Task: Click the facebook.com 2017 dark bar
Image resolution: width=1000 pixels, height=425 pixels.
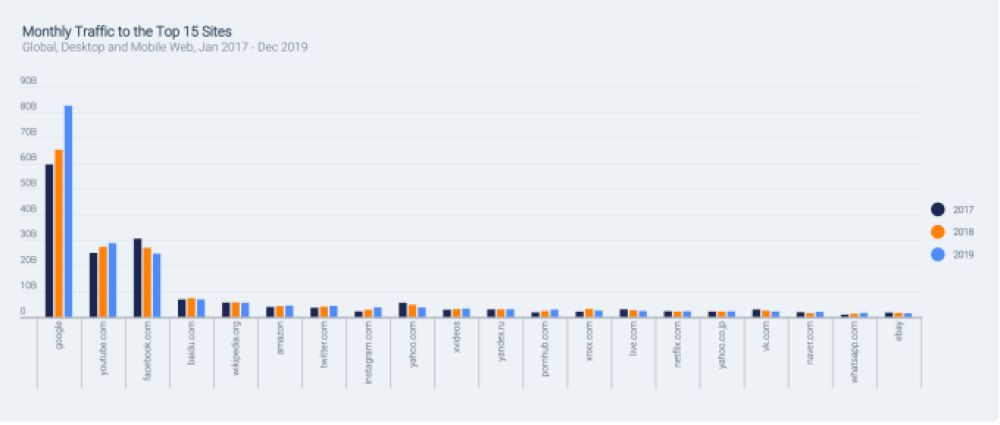Action: (x=137, y=277)
